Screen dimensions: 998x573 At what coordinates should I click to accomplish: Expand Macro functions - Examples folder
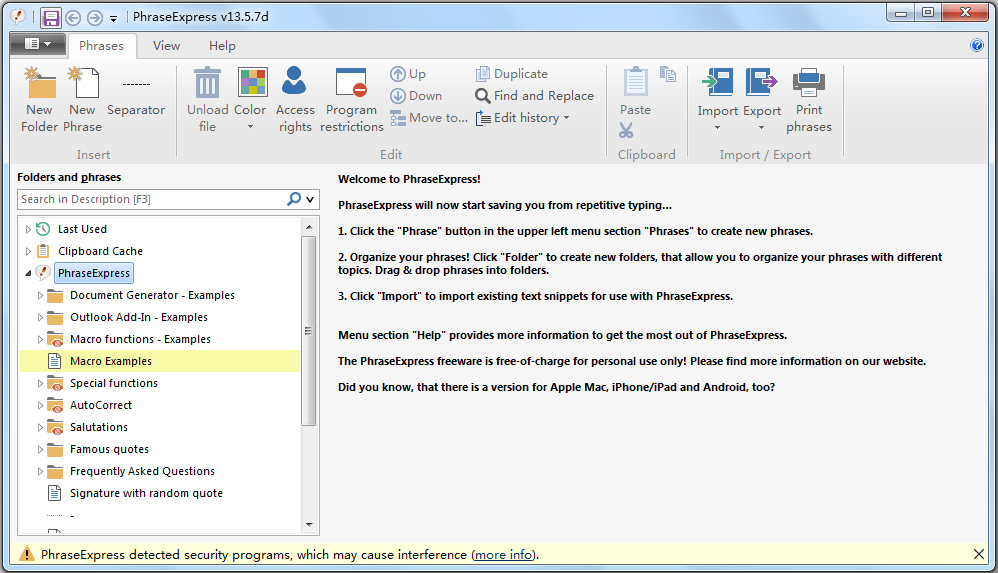pos(40,339)
